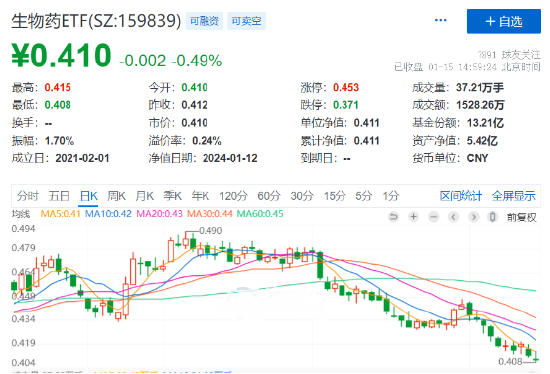Select the 60分 chart tab
The width and height of the screenshot is (550, 374).
tap(269, 196)
